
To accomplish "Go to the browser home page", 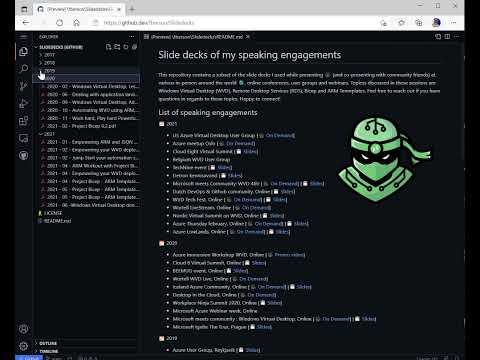I will coord(77,23).
